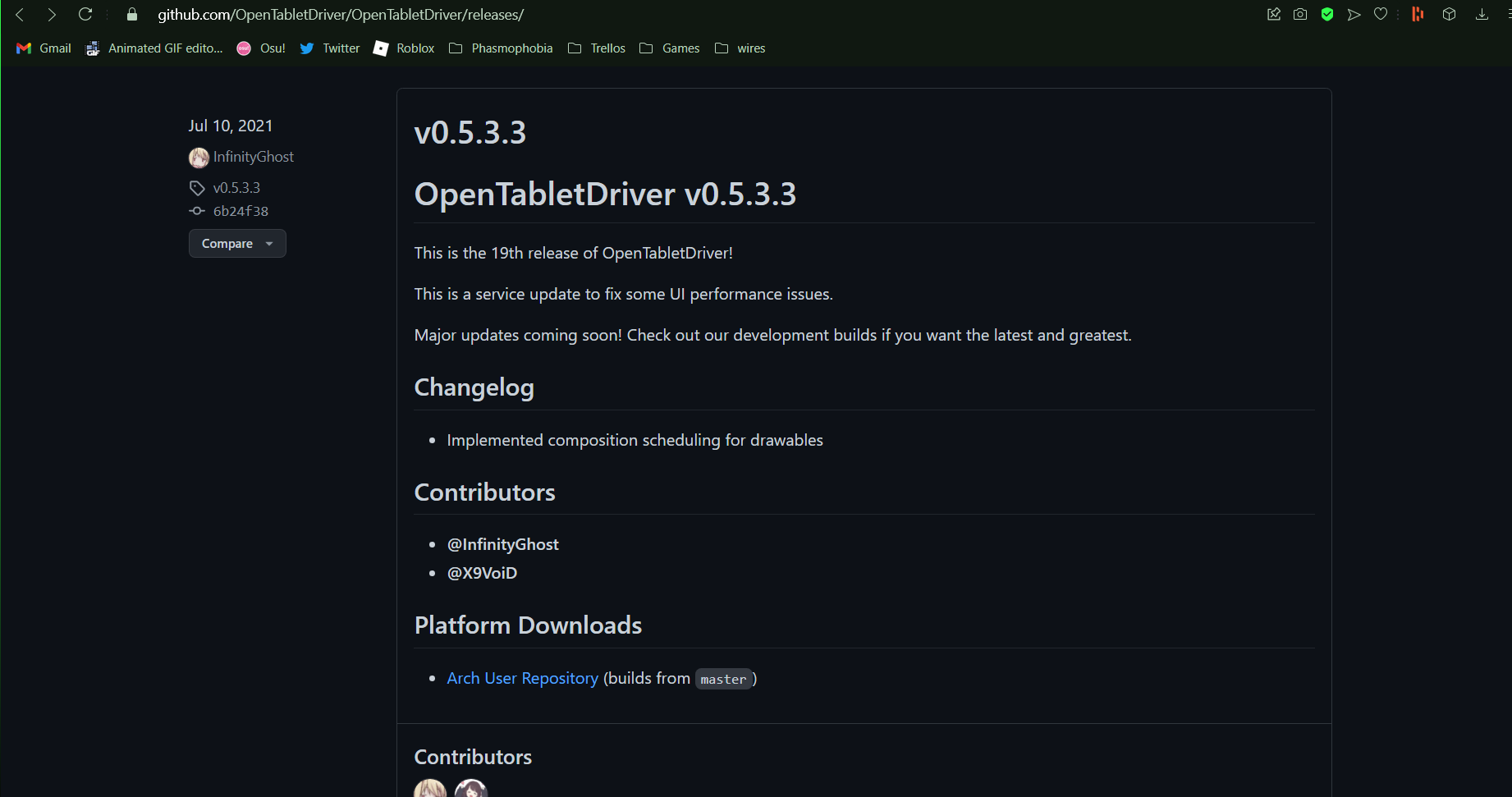Click the screenshot camera extension icon

1300,14
